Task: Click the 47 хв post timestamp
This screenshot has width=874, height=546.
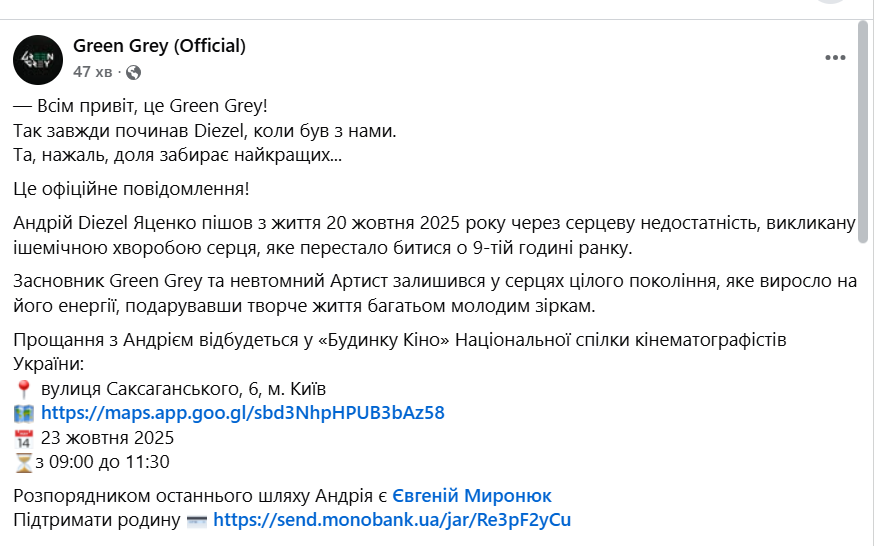Action: tap(93, 72)
